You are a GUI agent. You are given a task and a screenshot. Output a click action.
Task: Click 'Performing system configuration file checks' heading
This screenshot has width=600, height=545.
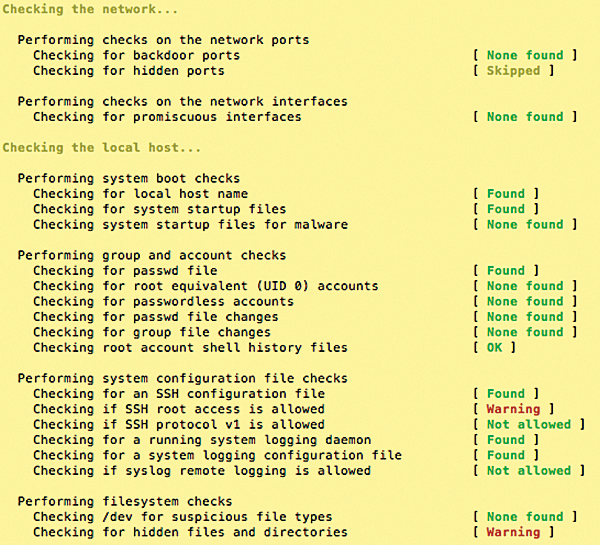pyautogui.click(x=183, y=379)
